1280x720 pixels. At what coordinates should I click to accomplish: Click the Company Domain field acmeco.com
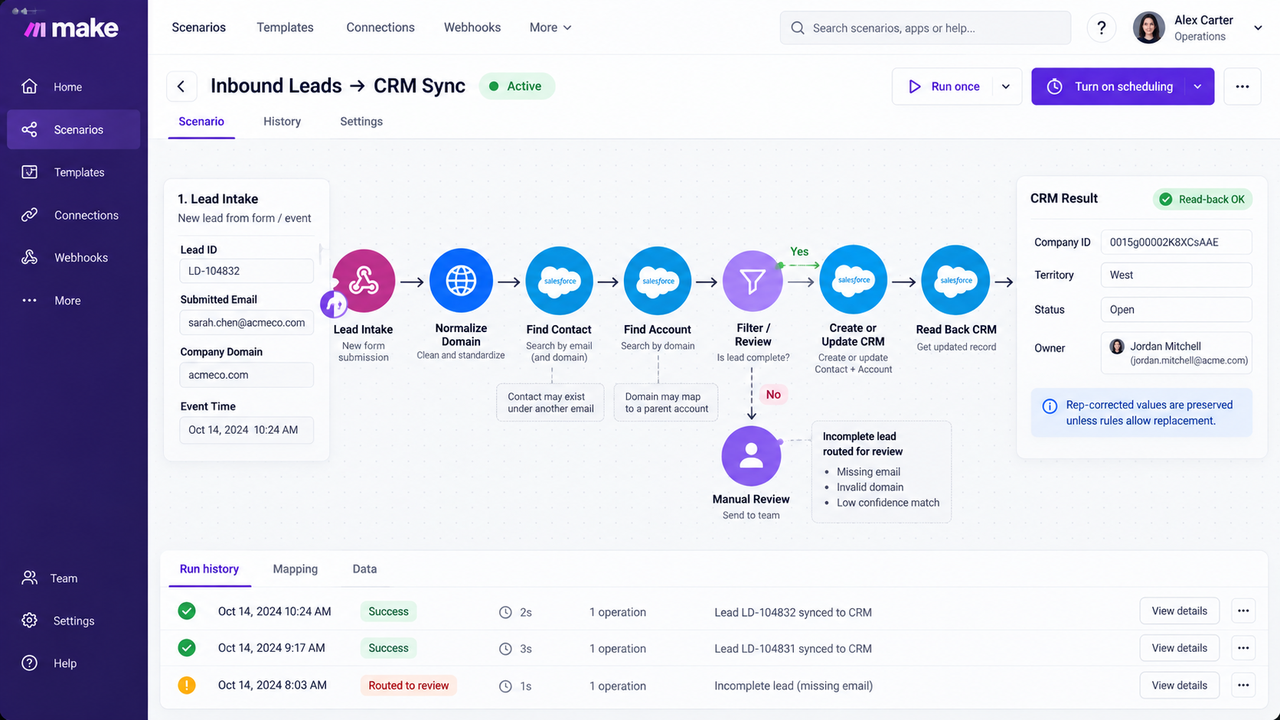[247, 375]
